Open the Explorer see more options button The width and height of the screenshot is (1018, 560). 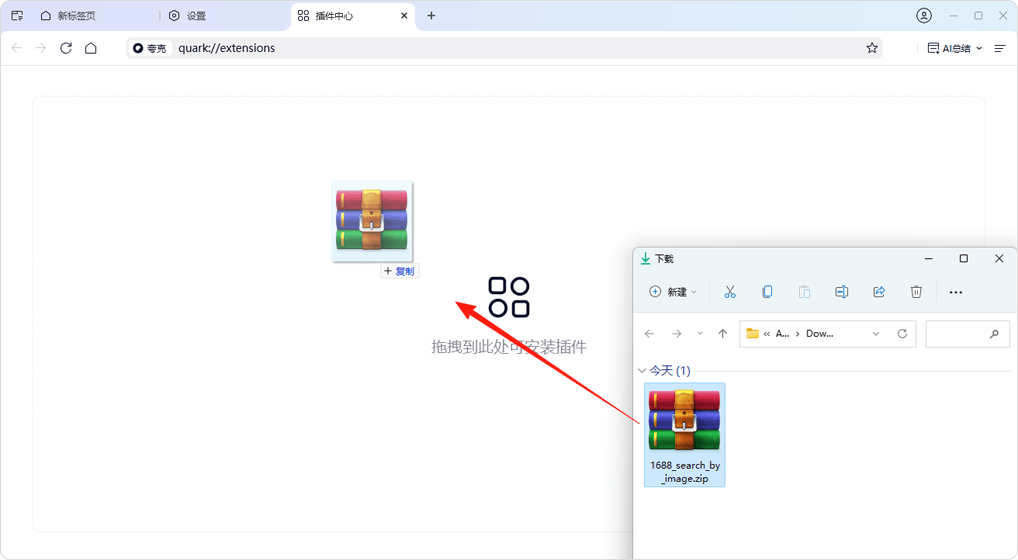click(955, 292)
